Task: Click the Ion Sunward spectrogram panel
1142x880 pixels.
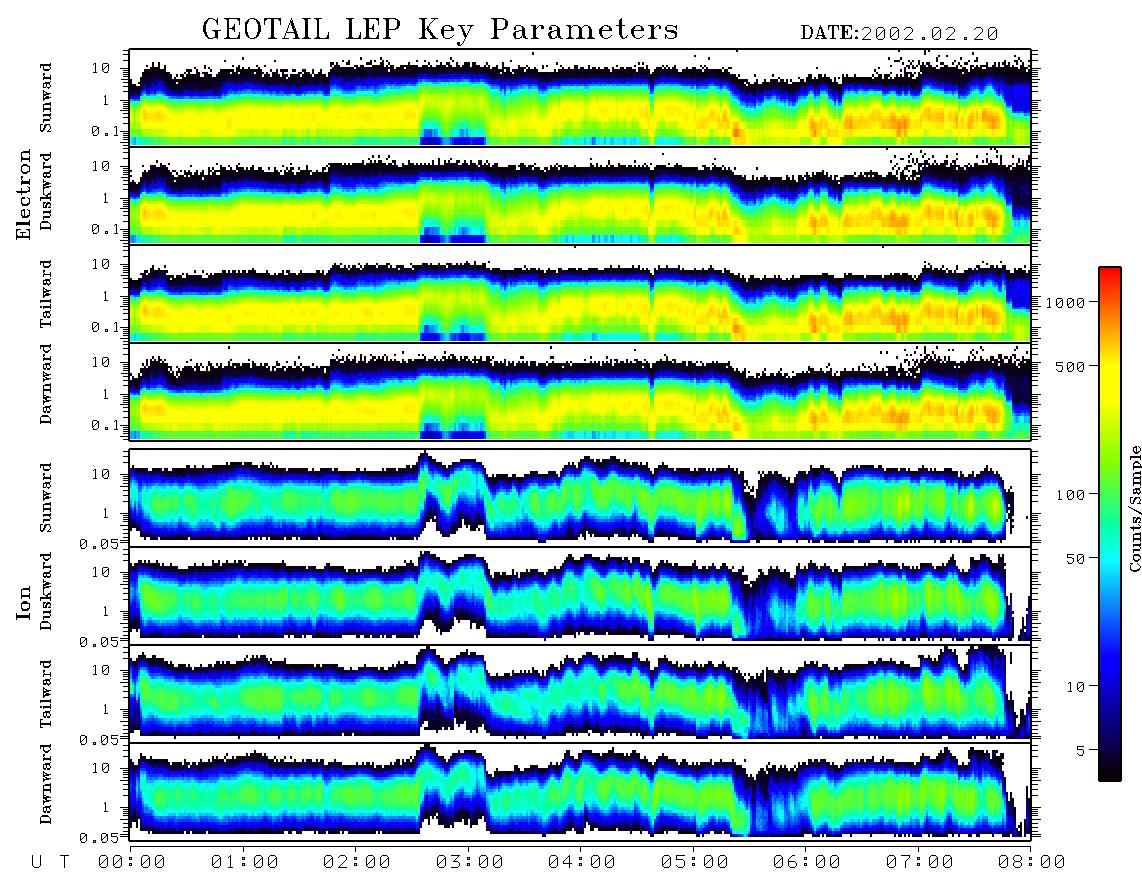Action: (x=580, y=497)
